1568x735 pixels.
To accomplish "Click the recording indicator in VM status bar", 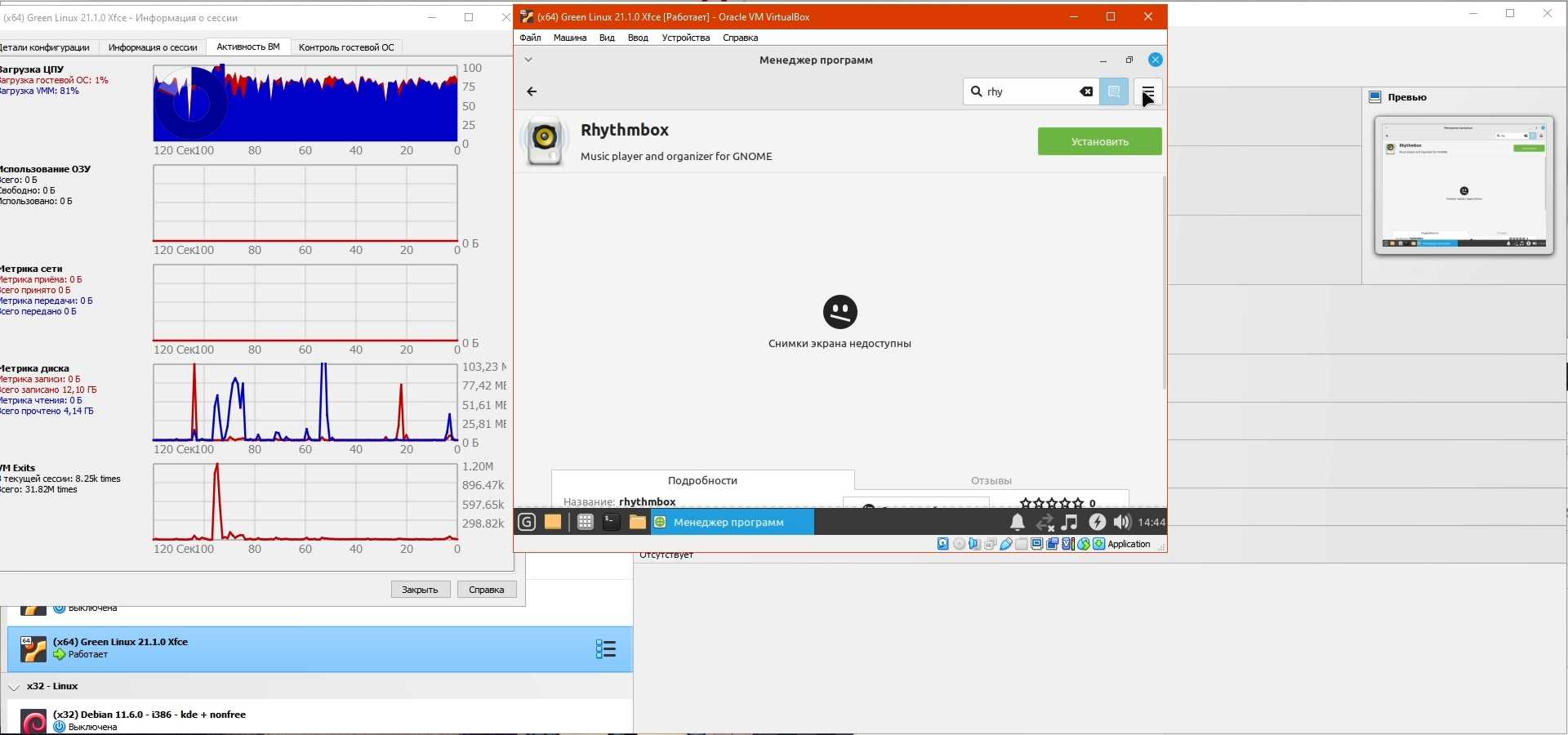I will [x=1053, y=544].
